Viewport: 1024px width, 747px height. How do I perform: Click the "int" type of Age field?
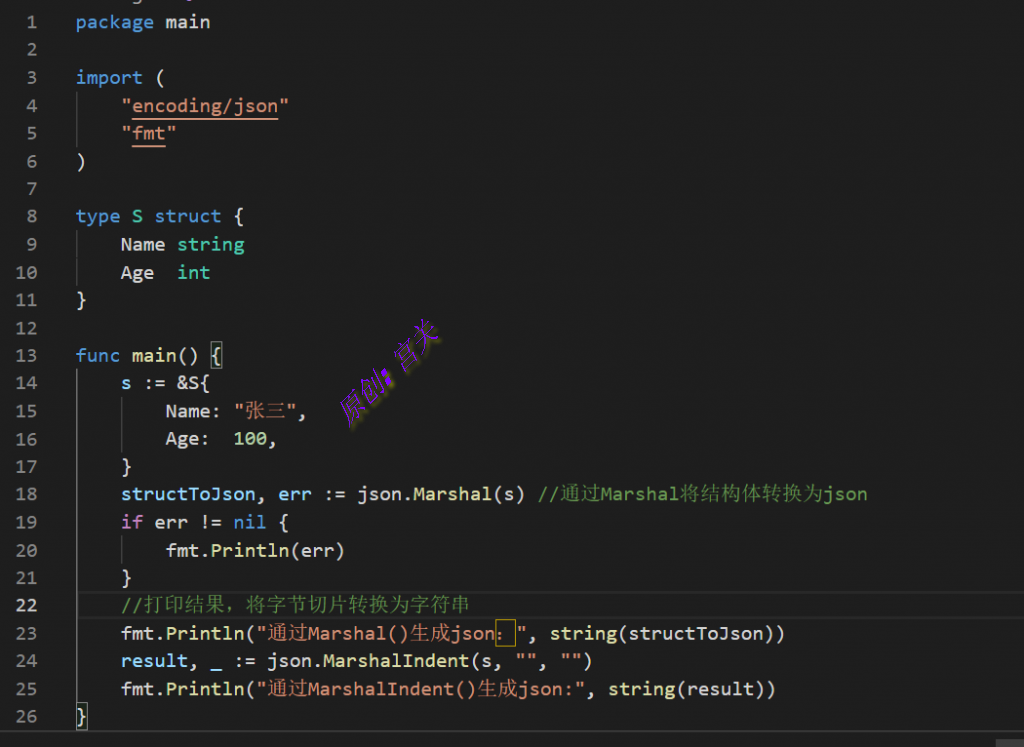pos(194,273)
